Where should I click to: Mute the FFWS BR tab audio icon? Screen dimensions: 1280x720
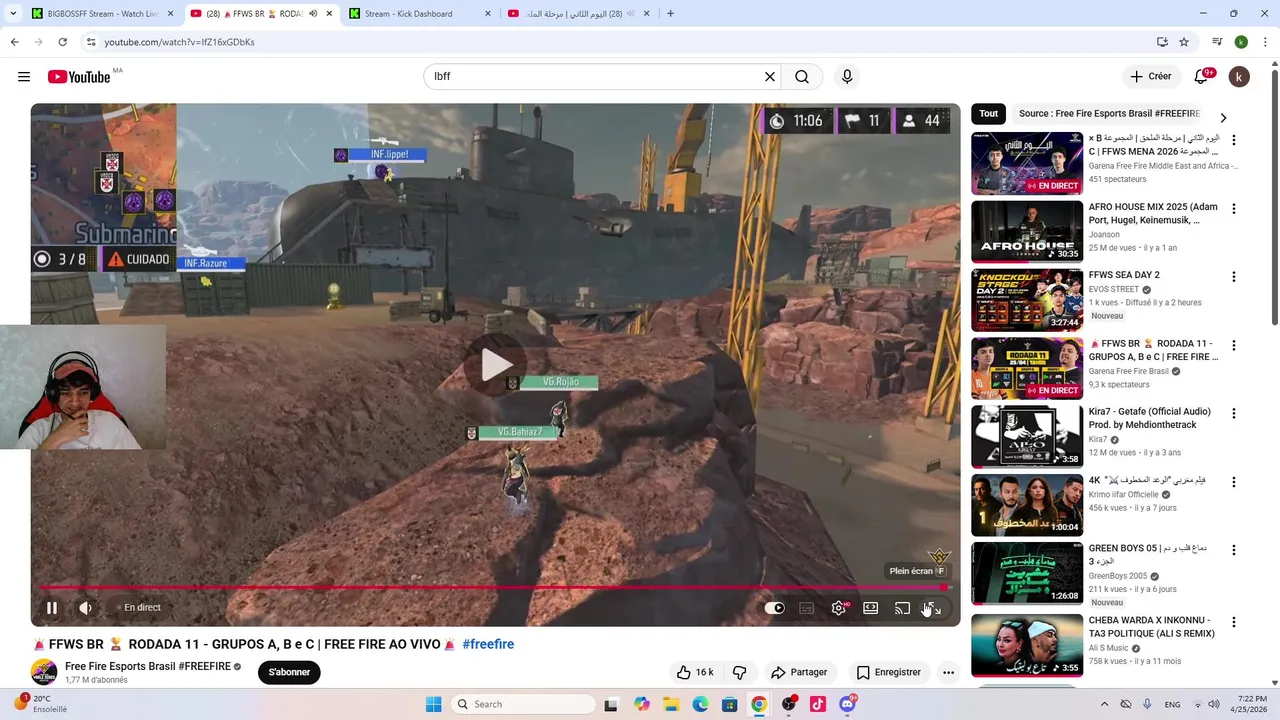(x=313, y=14)
